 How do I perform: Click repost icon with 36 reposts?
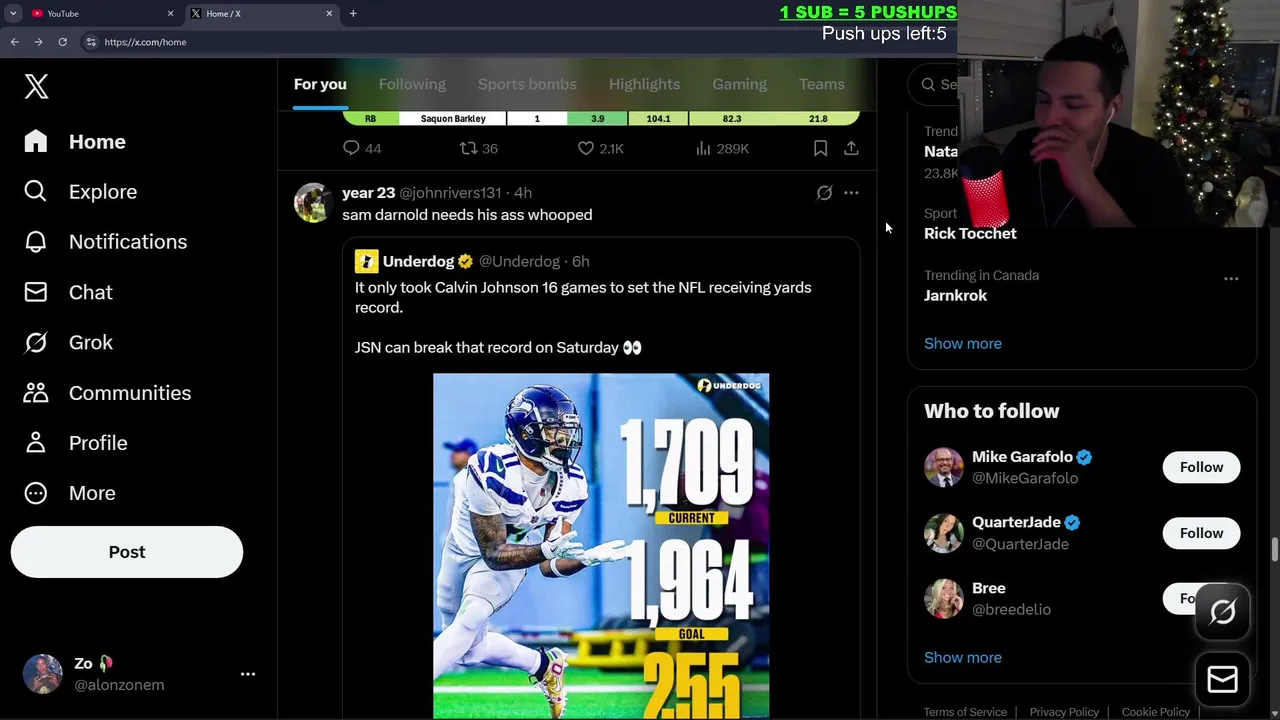click(x=468, y=148)
